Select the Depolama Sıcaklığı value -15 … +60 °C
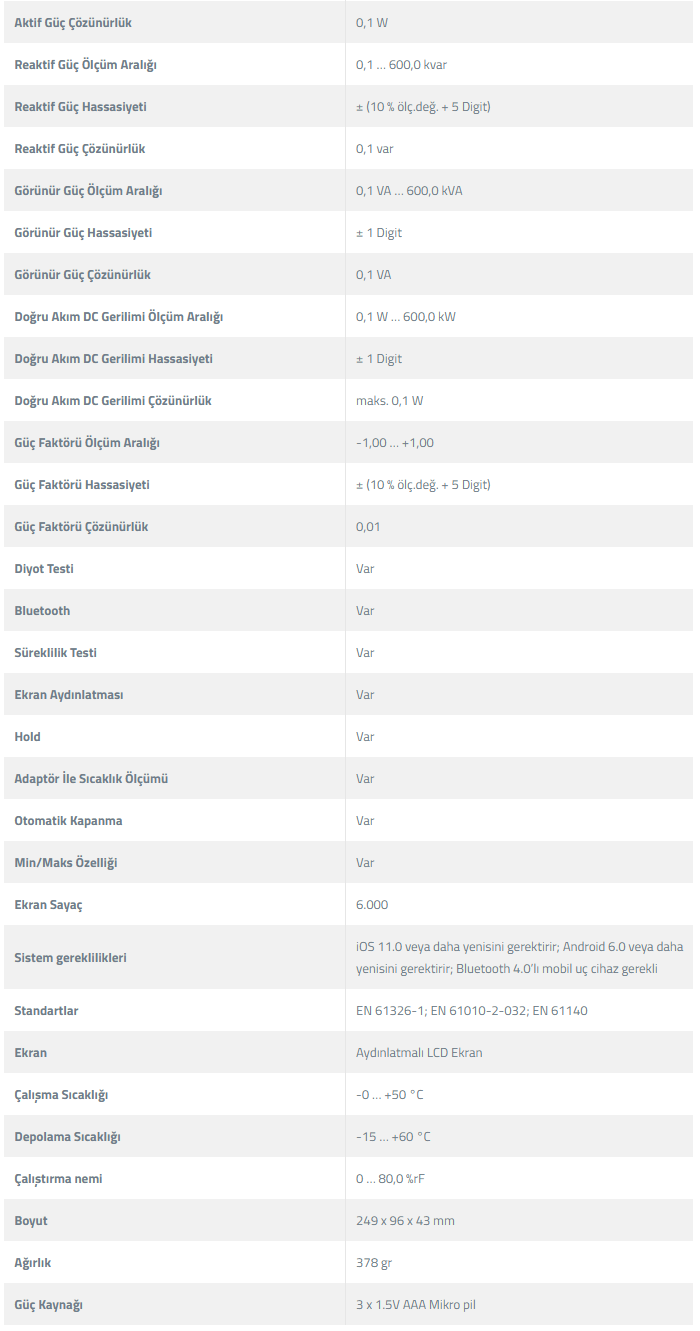Screen dimensions: 700x1331 [x=393, y=1137]
